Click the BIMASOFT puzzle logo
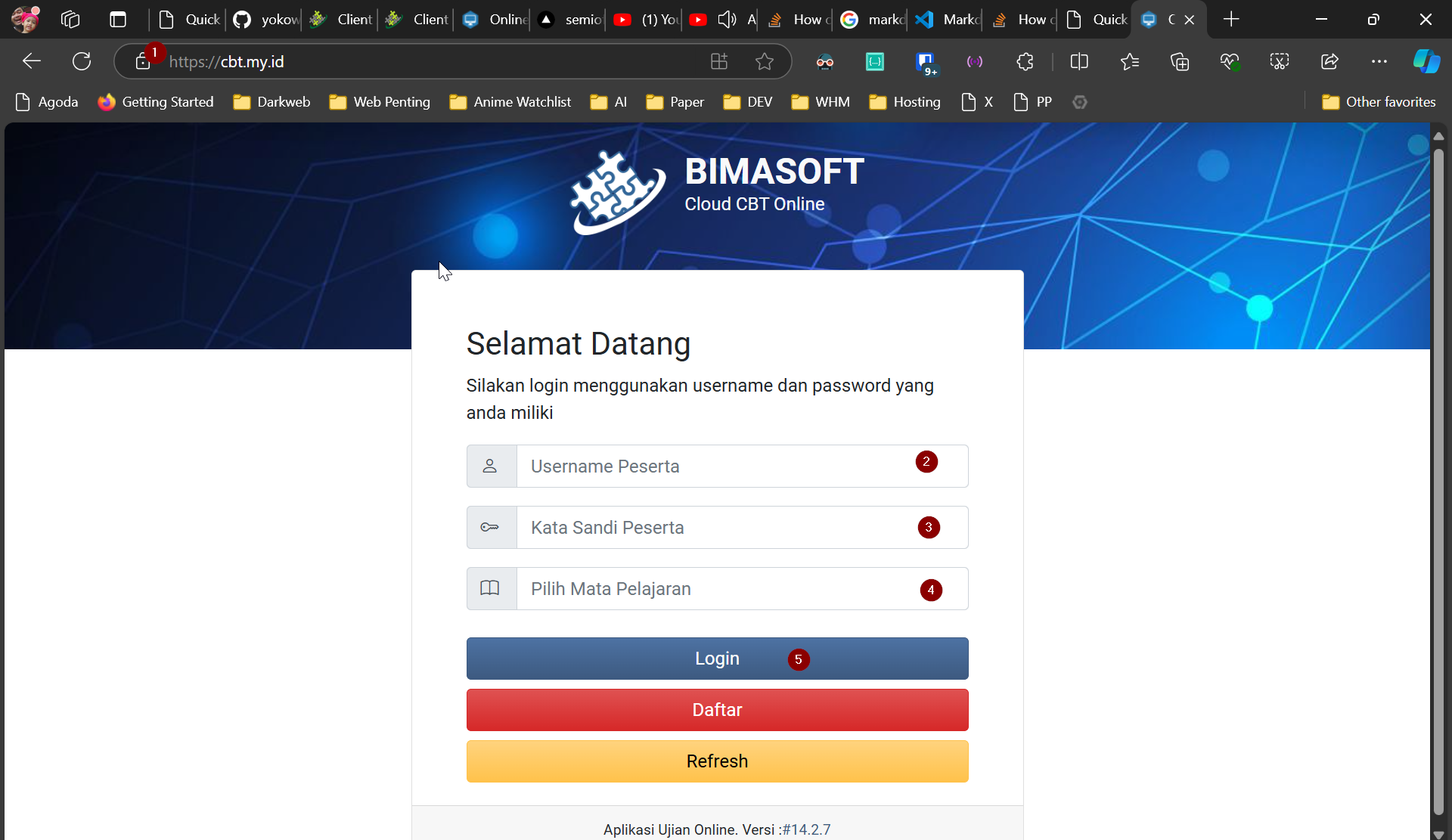This screenshot has width=1452, height=840. point(618,193)
